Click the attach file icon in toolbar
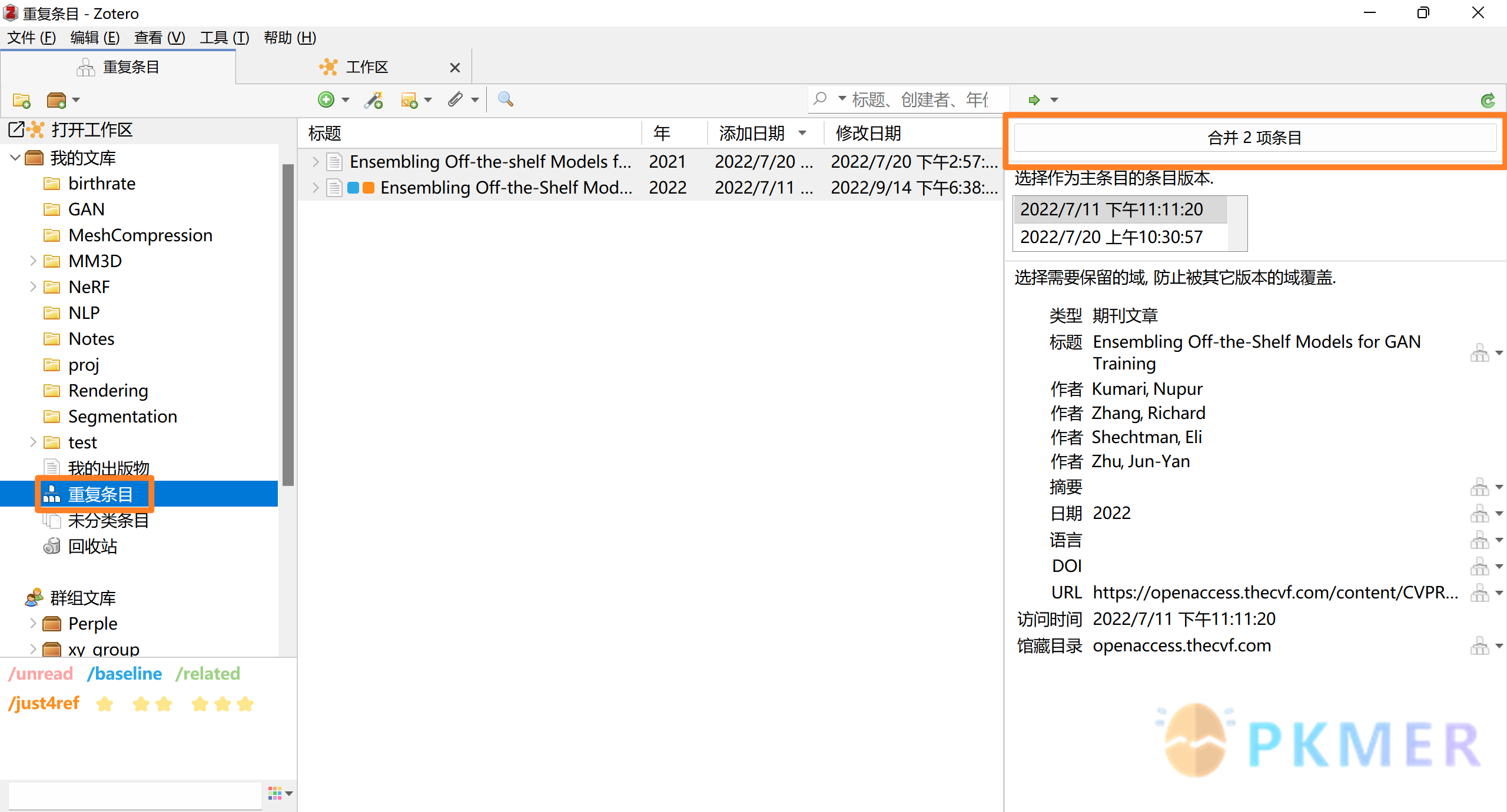 tap(456, 99)
